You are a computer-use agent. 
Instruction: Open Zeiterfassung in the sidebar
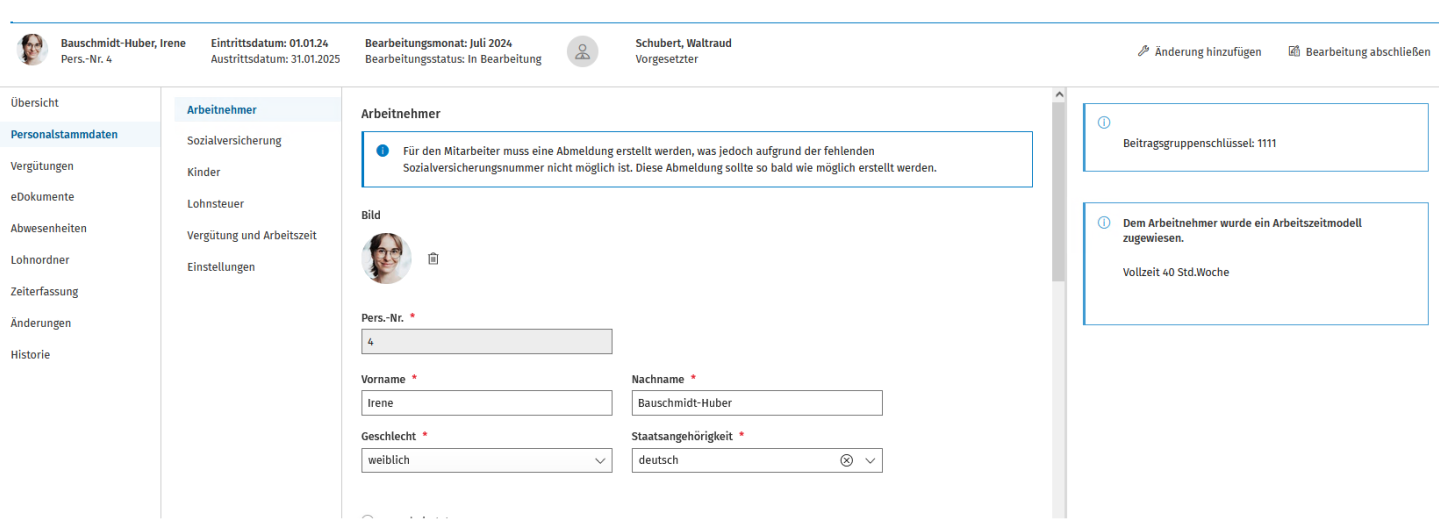click(x=44, y=292)
